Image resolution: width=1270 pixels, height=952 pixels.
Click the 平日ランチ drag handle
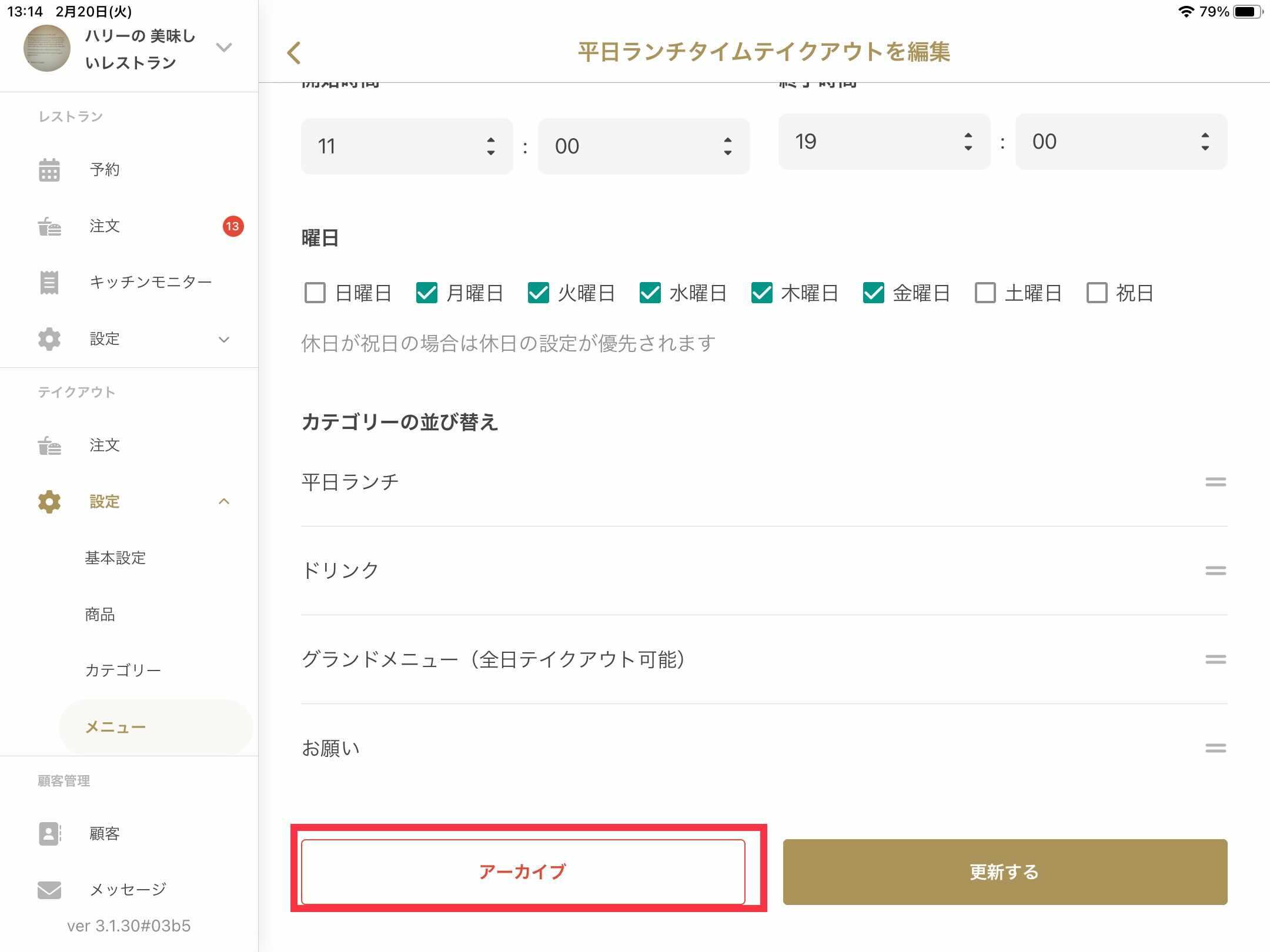coord(1215,482)
